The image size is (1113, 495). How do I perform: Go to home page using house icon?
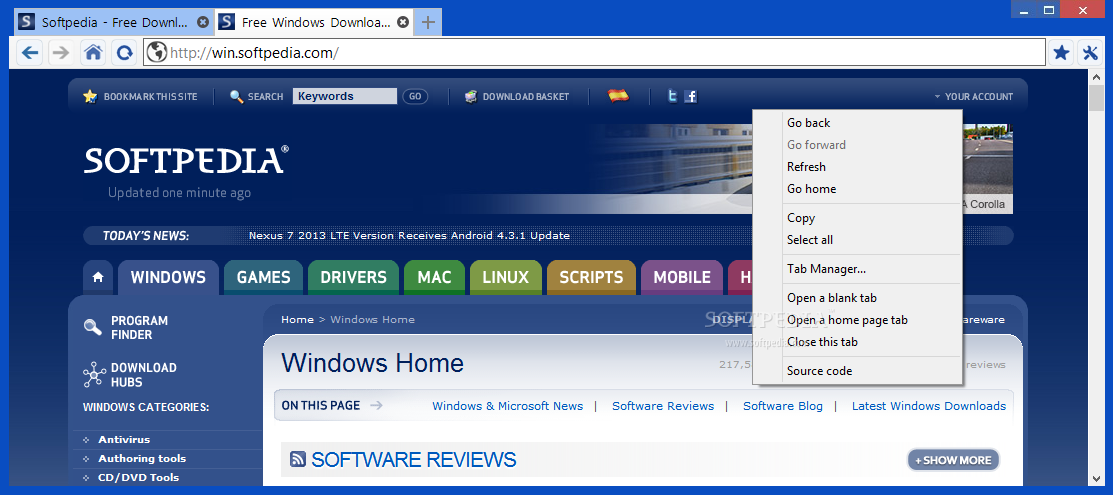tap(93, 52)
